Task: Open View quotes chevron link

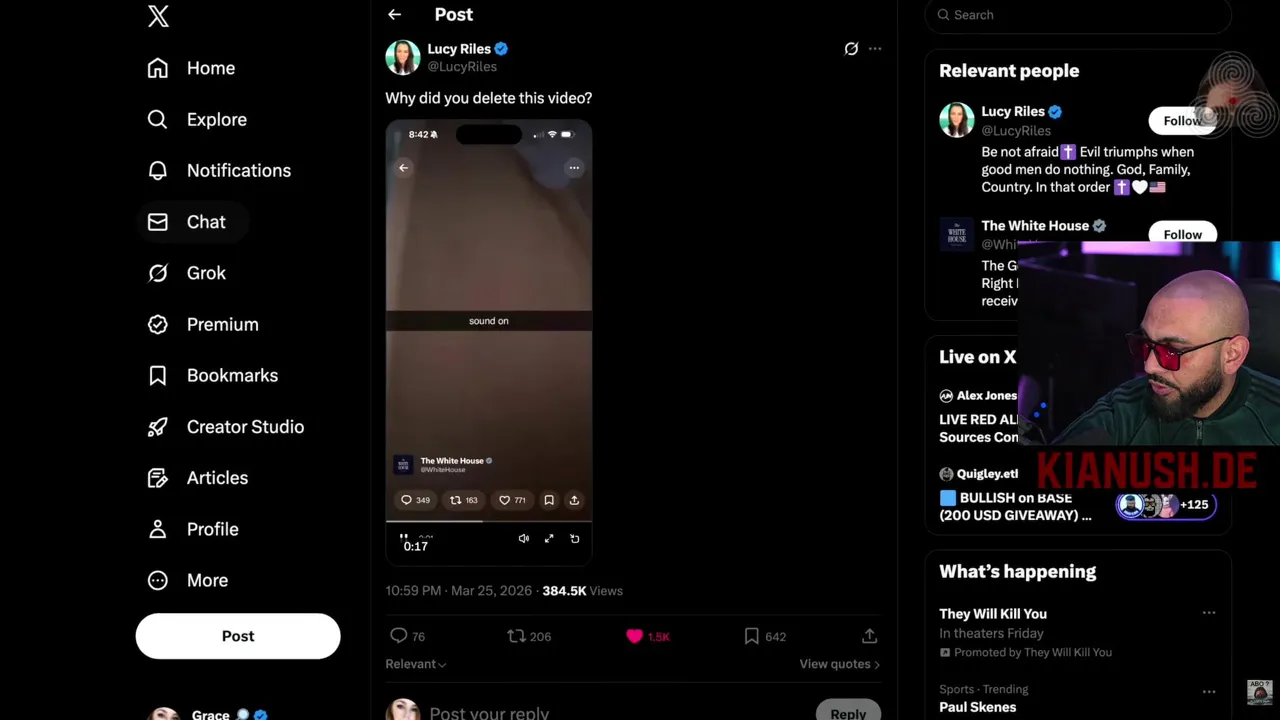Action: tap(840, 664)
